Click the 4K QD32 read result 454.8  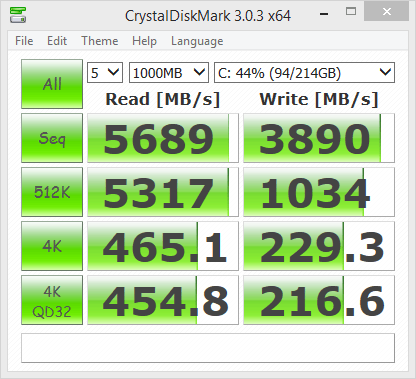point(163,300)
